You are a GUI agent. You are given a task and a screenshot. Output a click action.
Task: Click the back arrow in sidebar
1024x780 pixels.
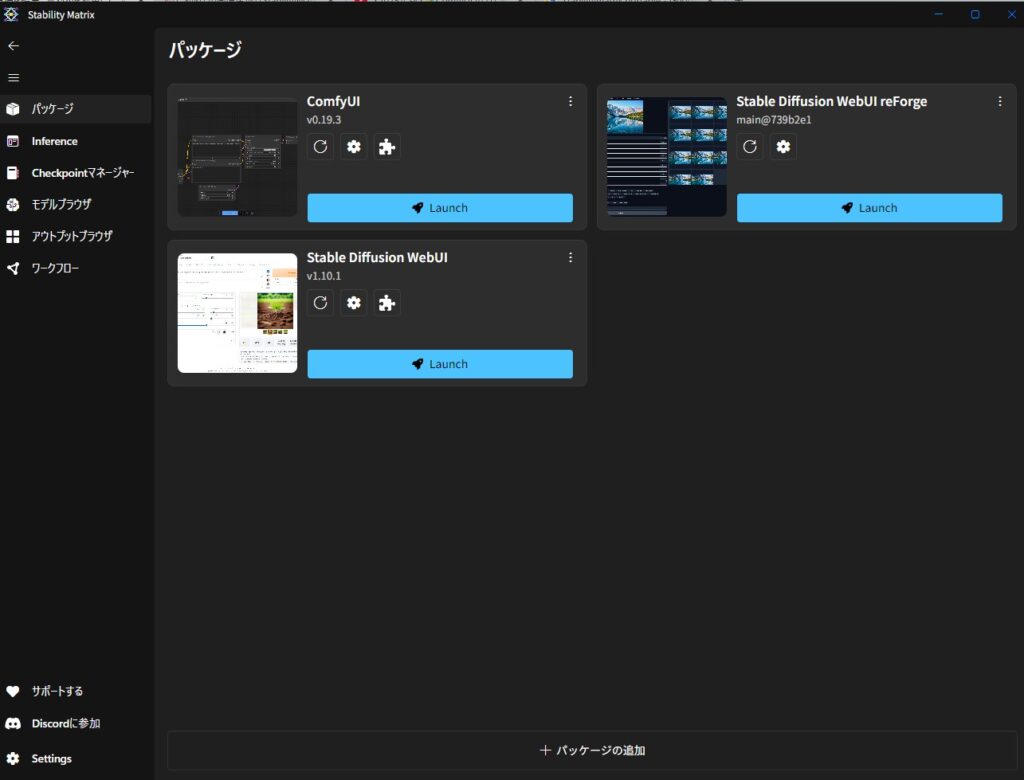tap(13, 46)
